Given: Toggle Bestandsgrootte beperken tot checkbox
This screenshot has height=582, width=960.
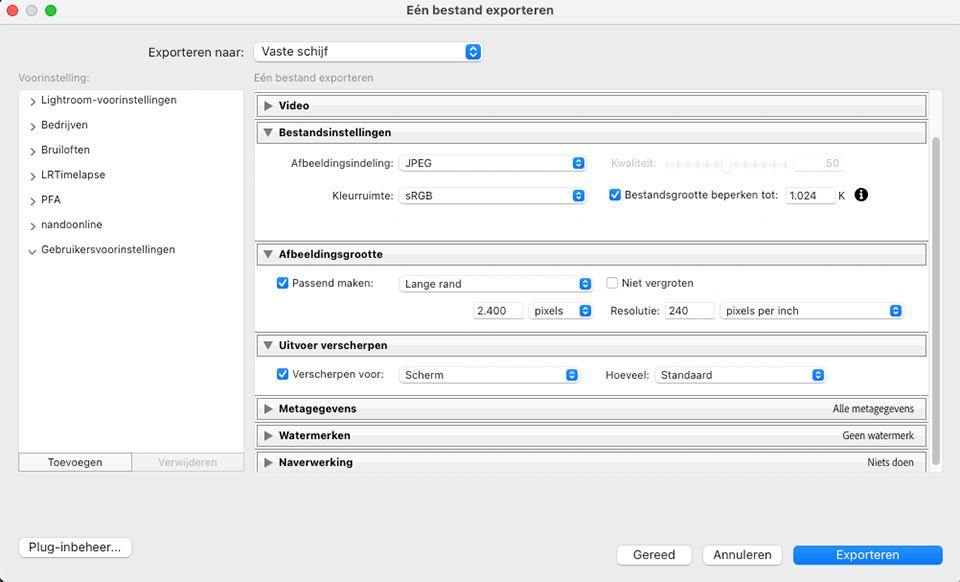Looking at the screenshot, I should click(x=615, y=195).
